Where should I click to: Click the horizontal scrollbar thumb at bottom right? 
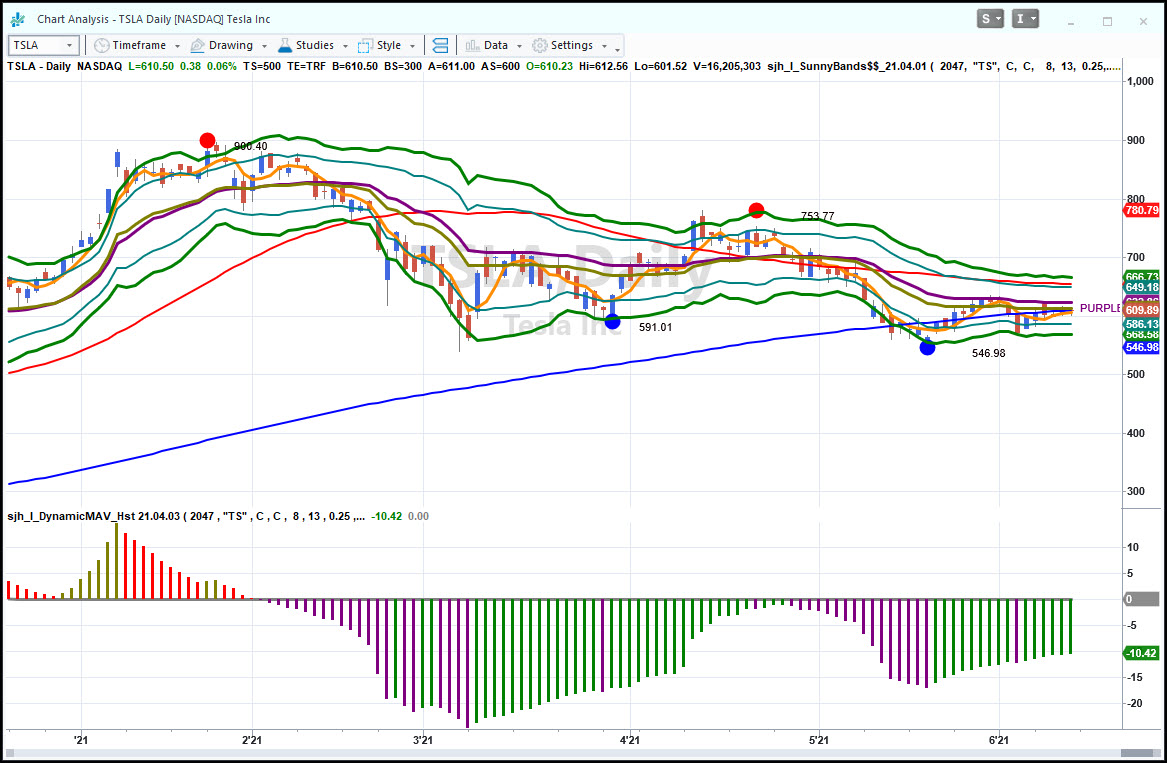tap(1136, 753)
